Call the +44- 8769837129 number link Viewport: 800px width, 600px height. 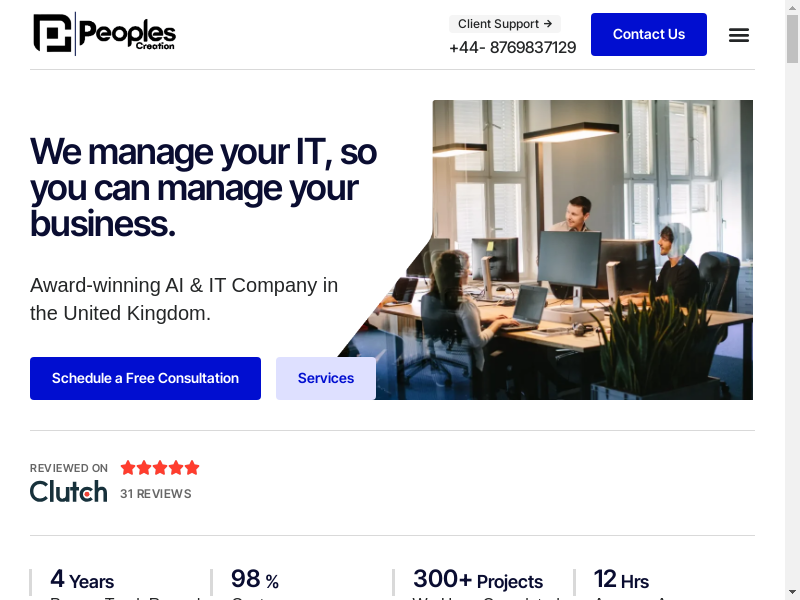coord(512,47)
